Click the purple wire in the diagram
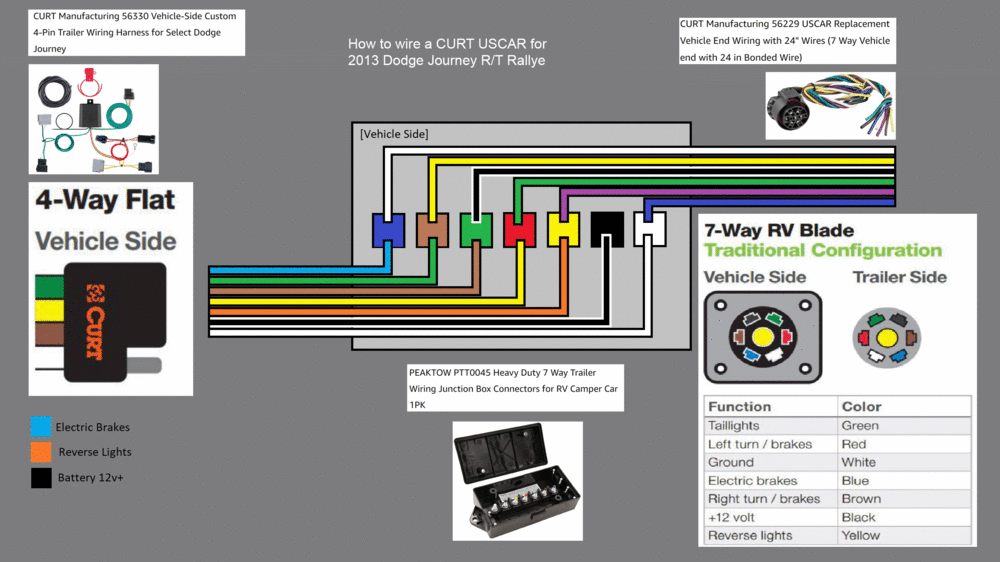The width and height of the screenshot is (1000, 562). point(727,192)
